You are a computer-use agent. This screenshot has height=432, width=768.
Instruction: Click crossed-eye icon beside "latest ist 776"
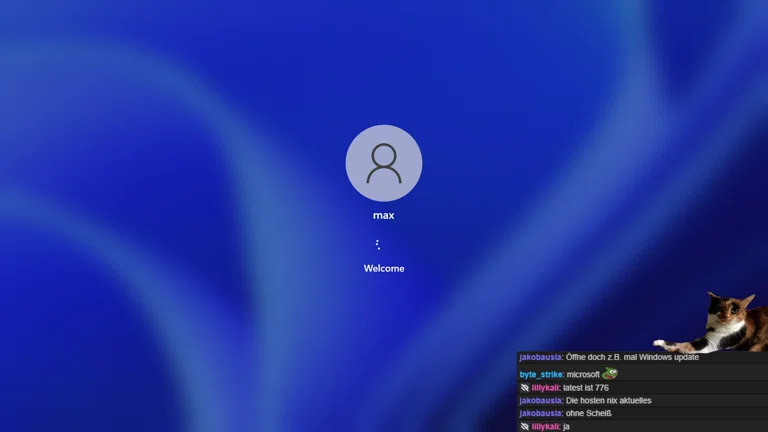(525, 388)
